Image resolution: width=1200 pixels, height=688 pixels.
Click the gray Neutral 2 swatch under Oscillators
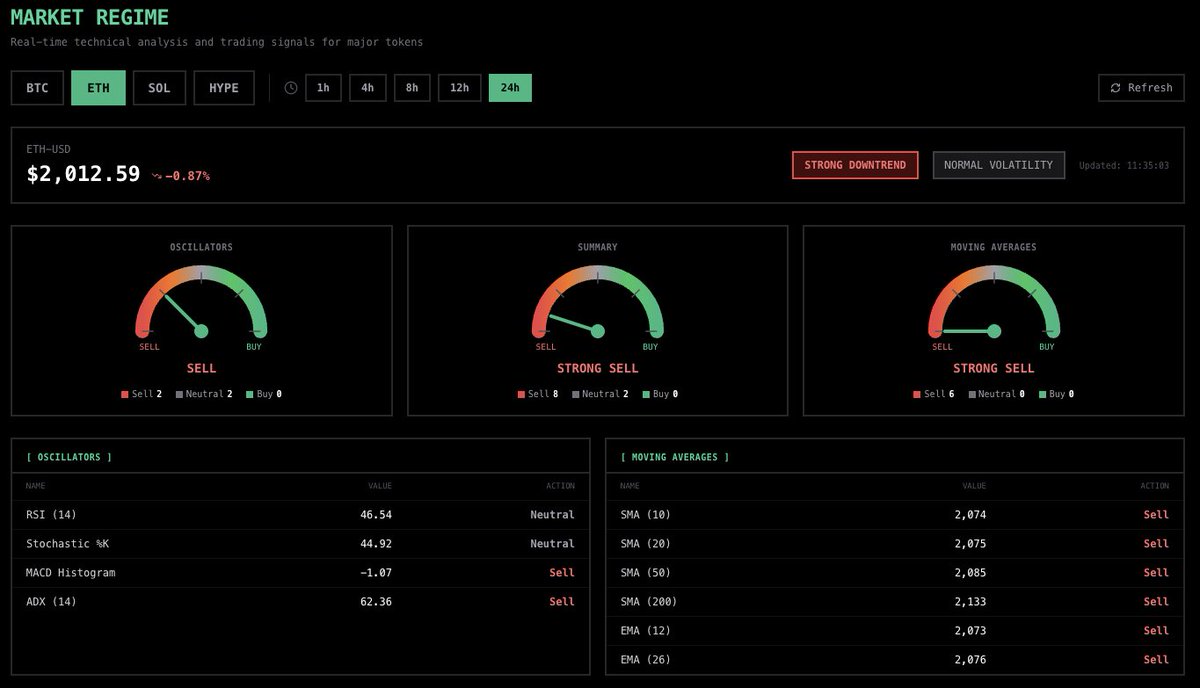(179, 395)
